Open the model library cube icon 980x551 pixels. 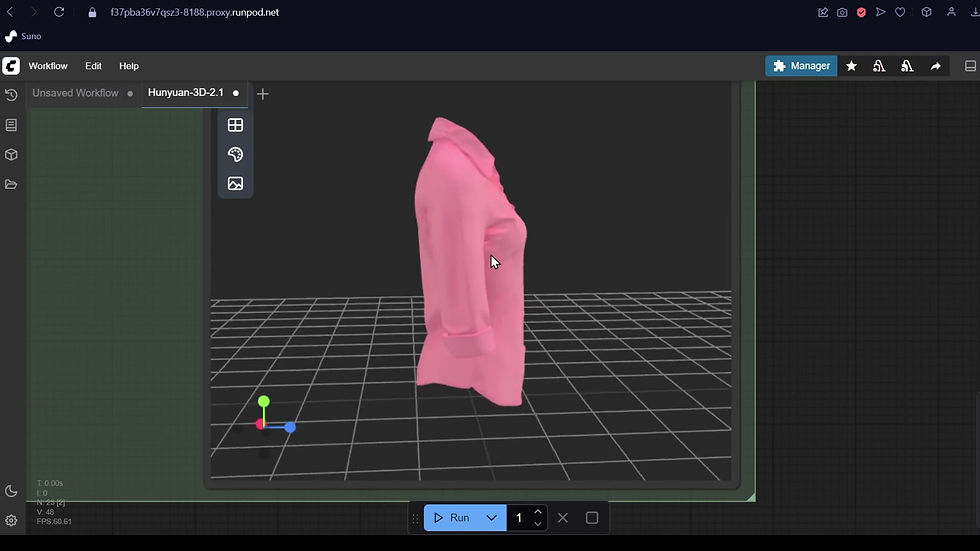[x=11, y=154]
